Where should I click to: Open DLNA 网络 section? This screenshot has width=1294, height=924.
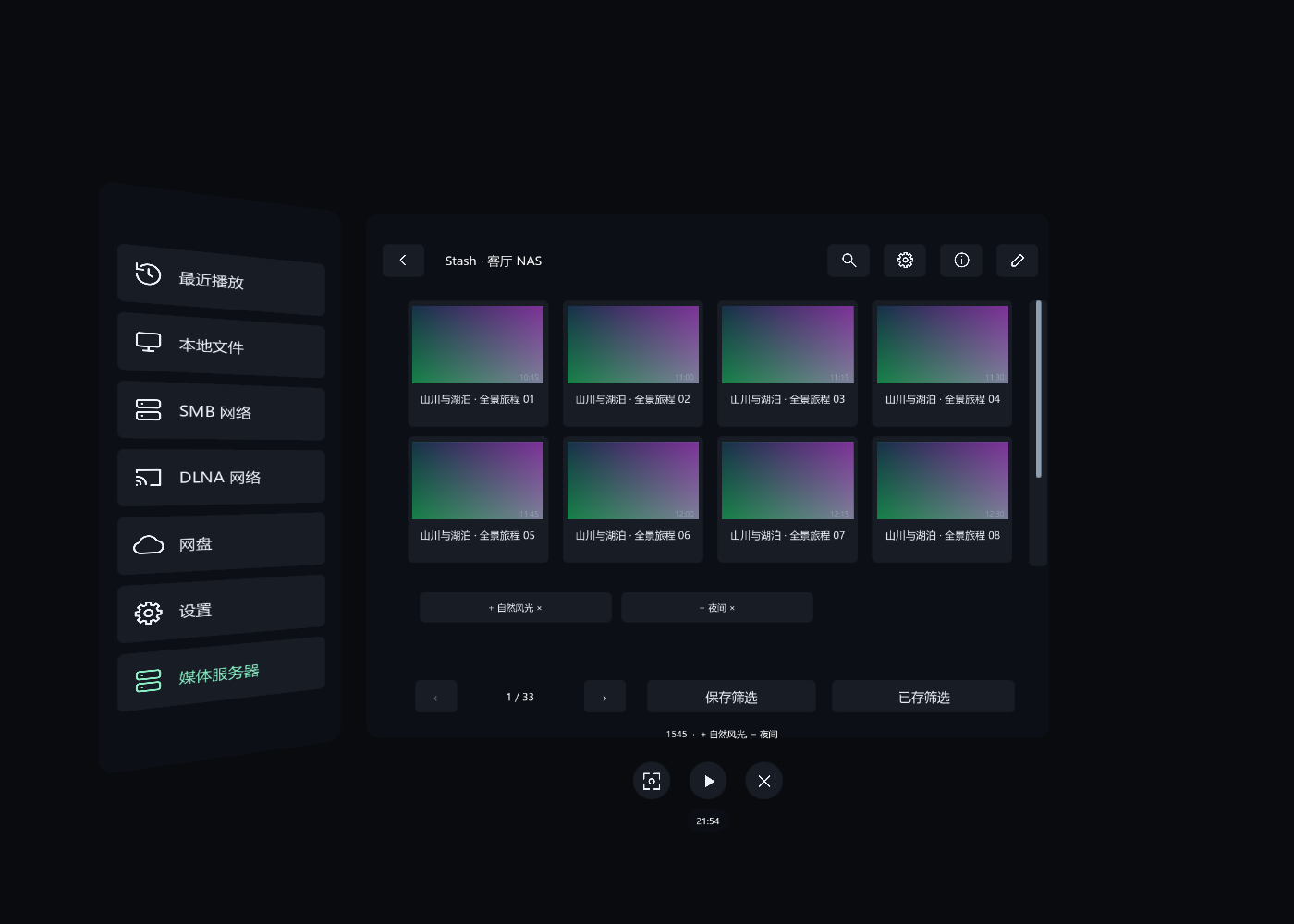point(221,478)
